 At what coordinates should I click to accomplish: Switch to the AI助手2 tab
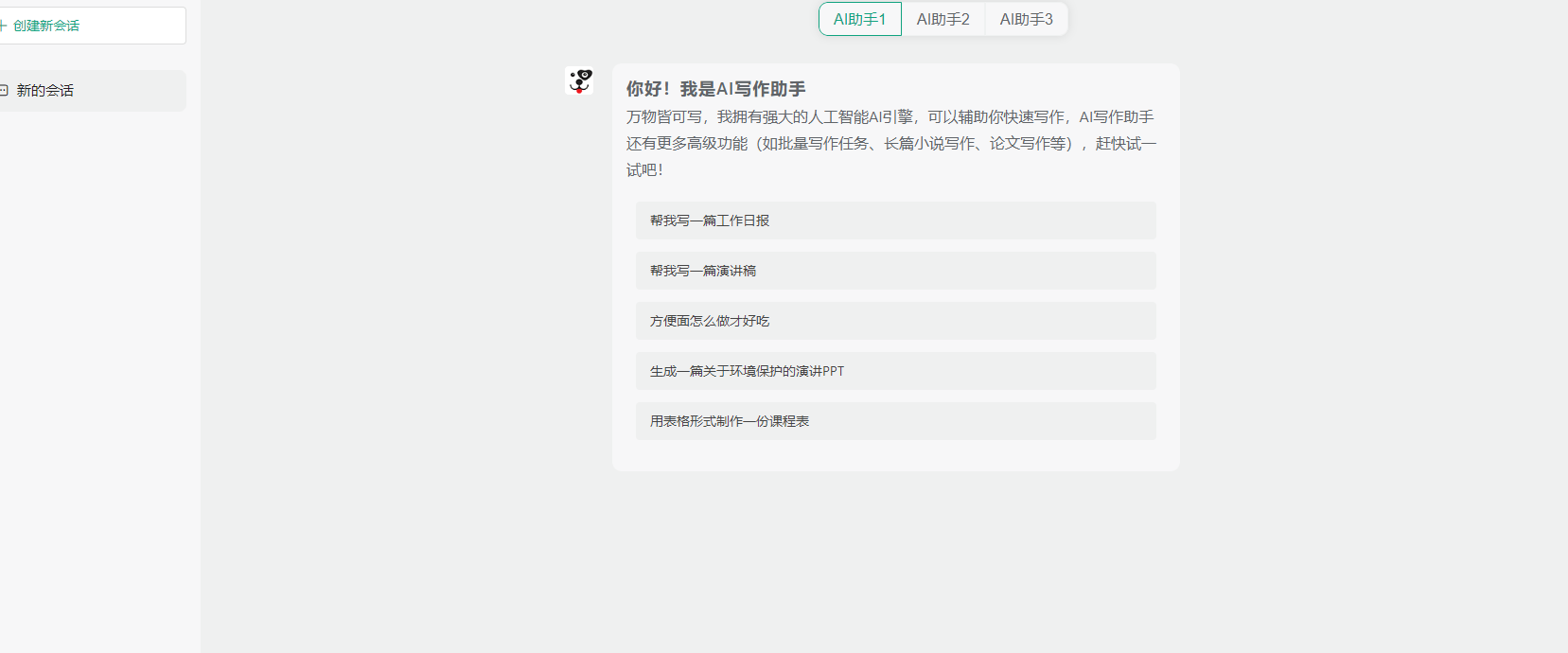point(943,19)
